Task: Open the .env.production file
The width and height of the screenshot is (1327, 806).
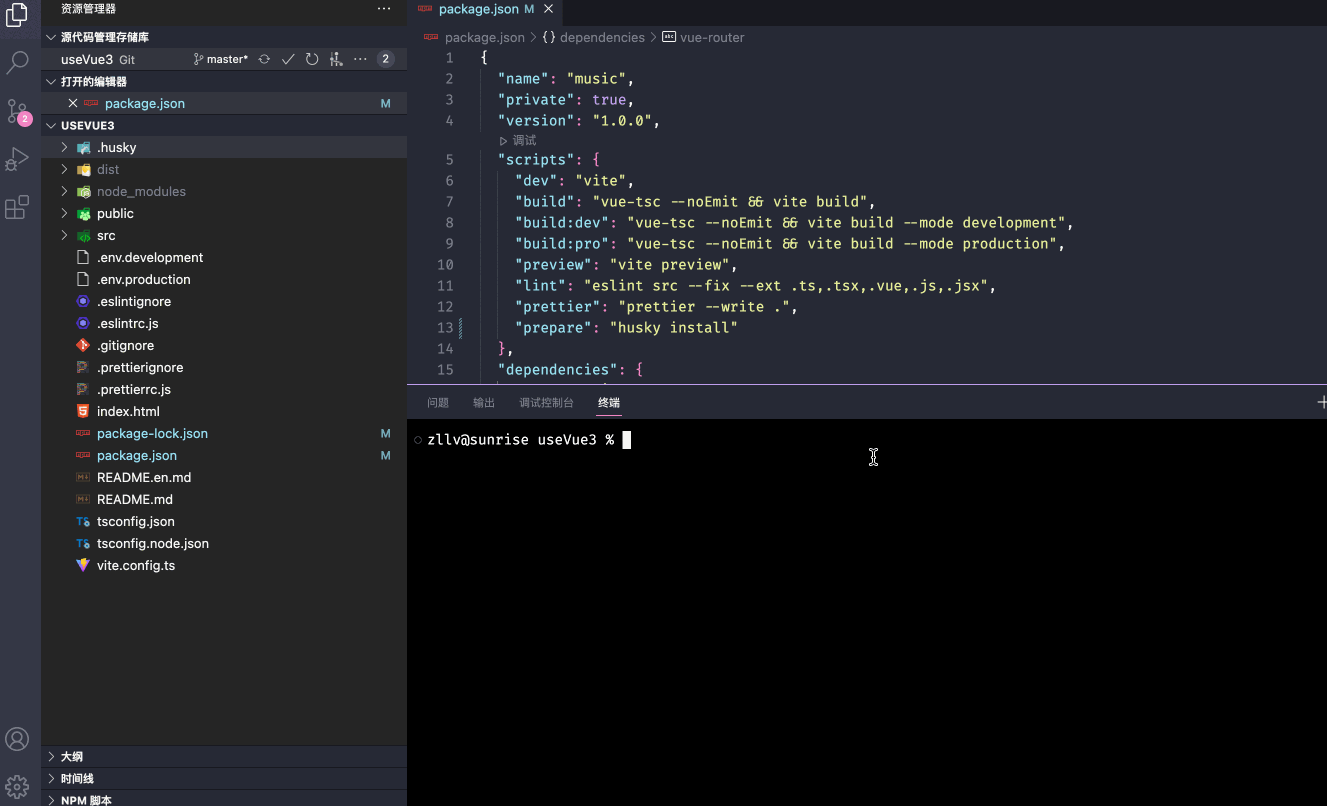Action: pos(224,279)
